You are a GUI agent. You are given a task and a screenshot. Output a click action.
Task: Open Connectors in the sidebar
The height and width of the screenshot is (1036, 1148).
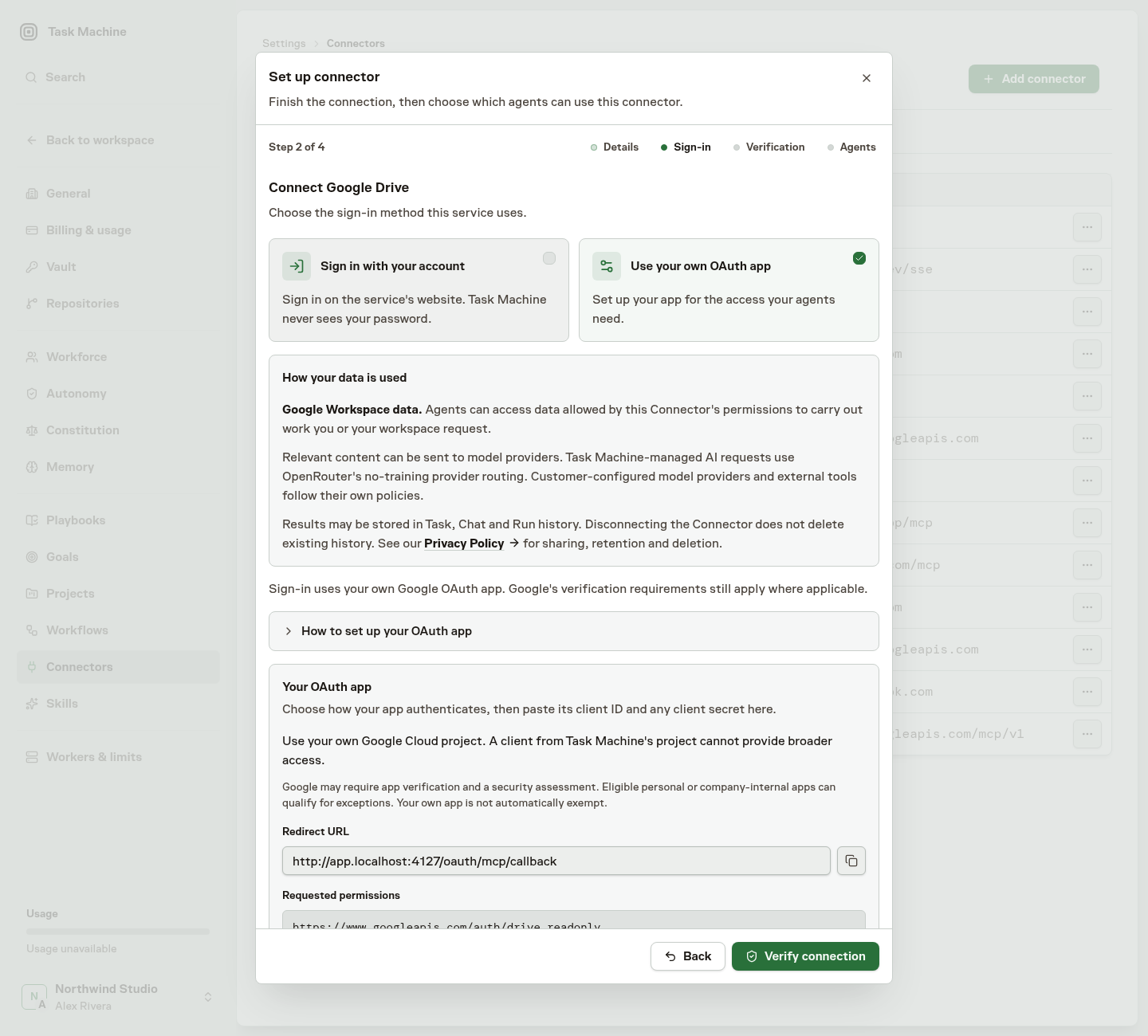click(118, 667)
